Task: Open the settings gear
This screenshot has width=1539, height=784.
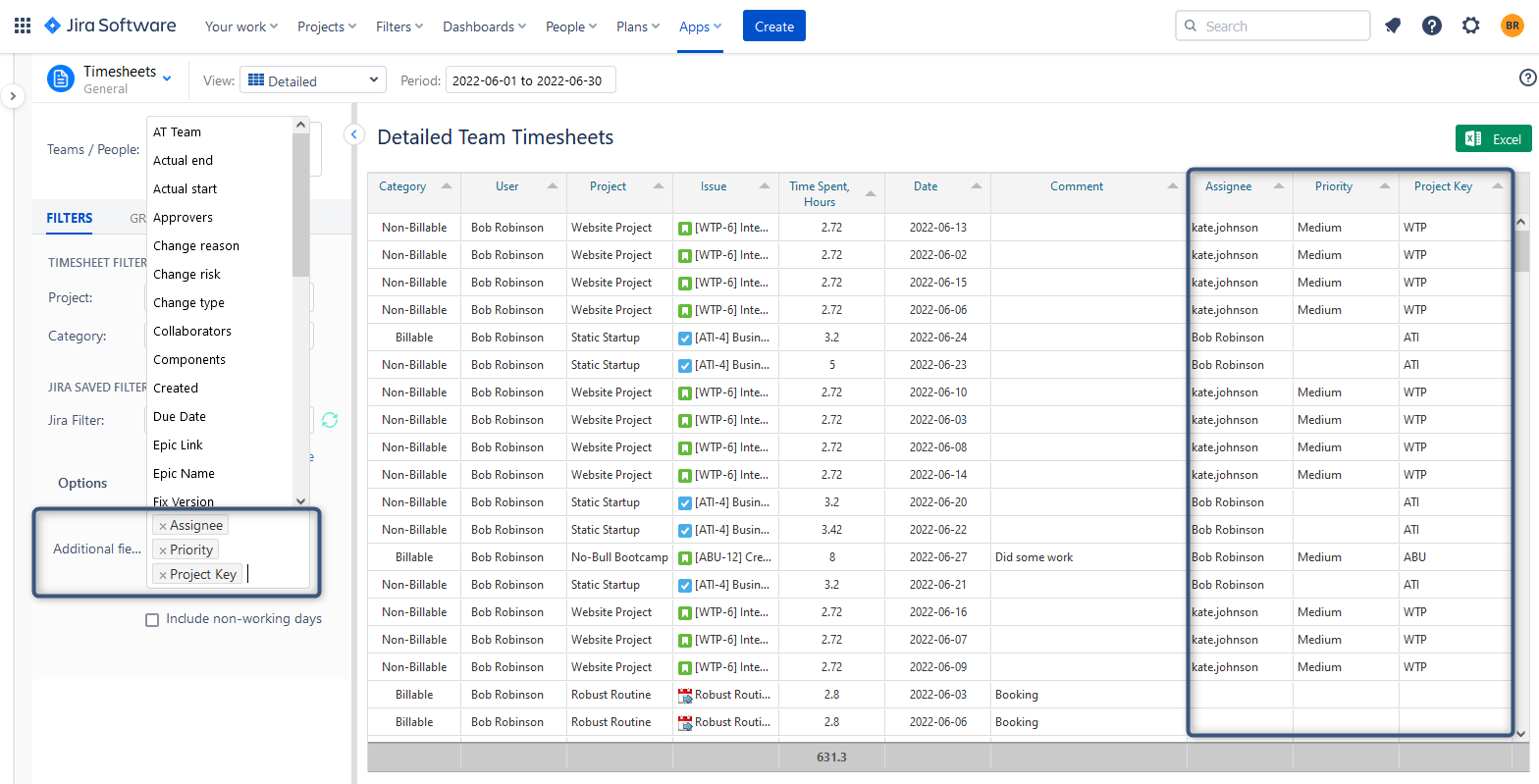Action: 1470,26
